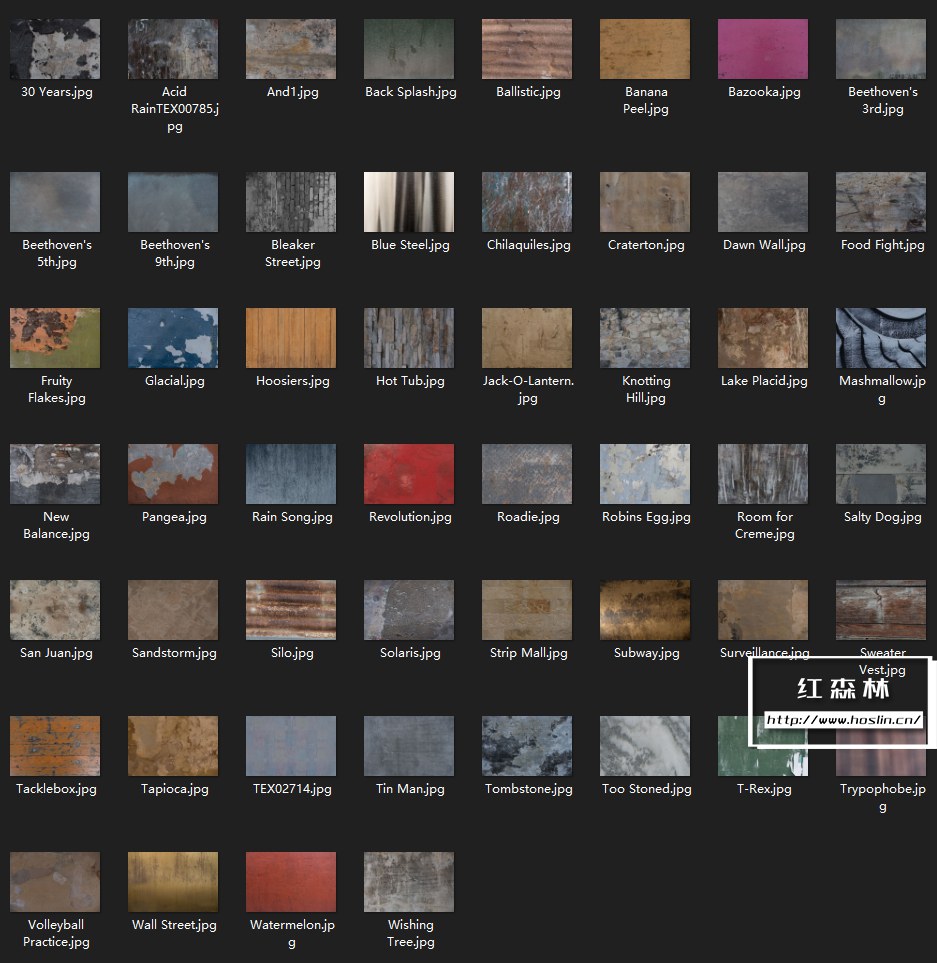Pick the Tapioca.jpg thumbnail
Viewport: 937px width, 963px height.
pos(173,746)
